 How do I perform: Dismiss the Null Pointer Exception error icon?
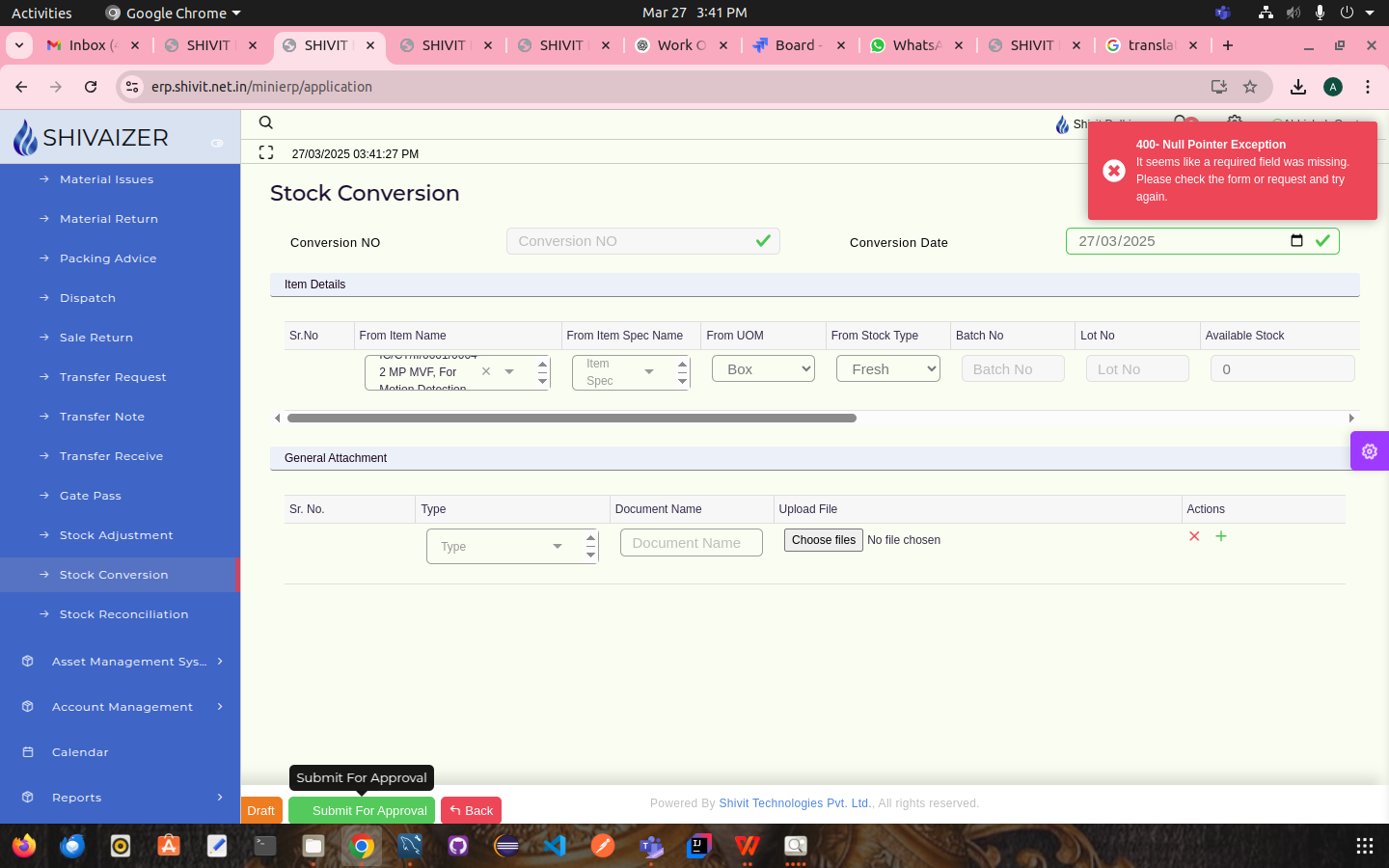point(1114,171)
